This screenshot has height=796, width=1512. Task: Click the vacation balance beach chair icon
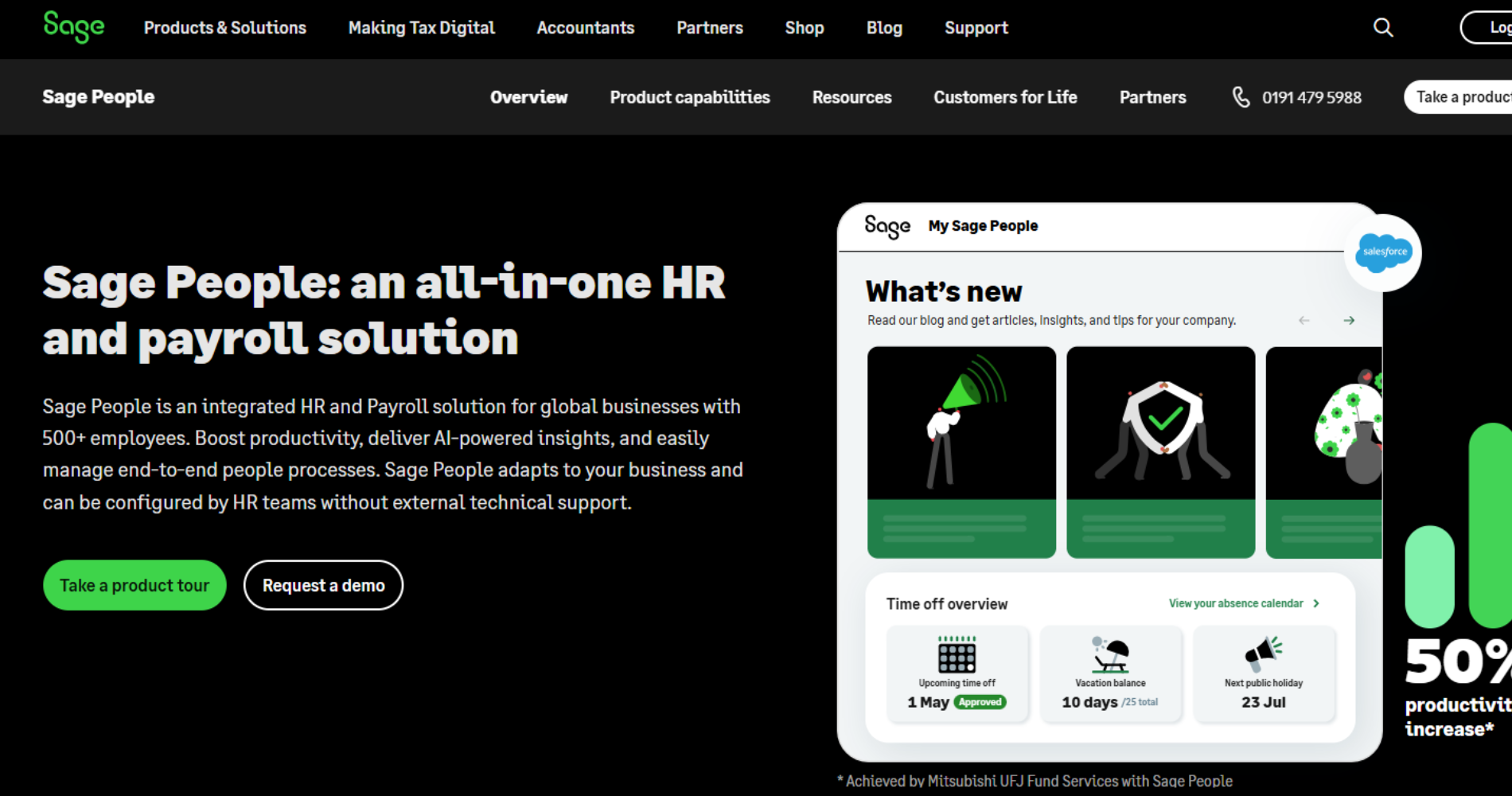(x=1110, y=655)
